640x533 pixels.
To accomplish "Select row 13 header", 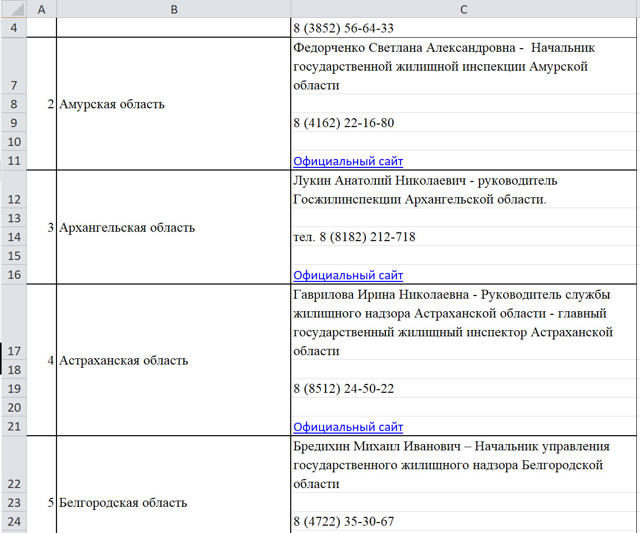I will (14, 218).
